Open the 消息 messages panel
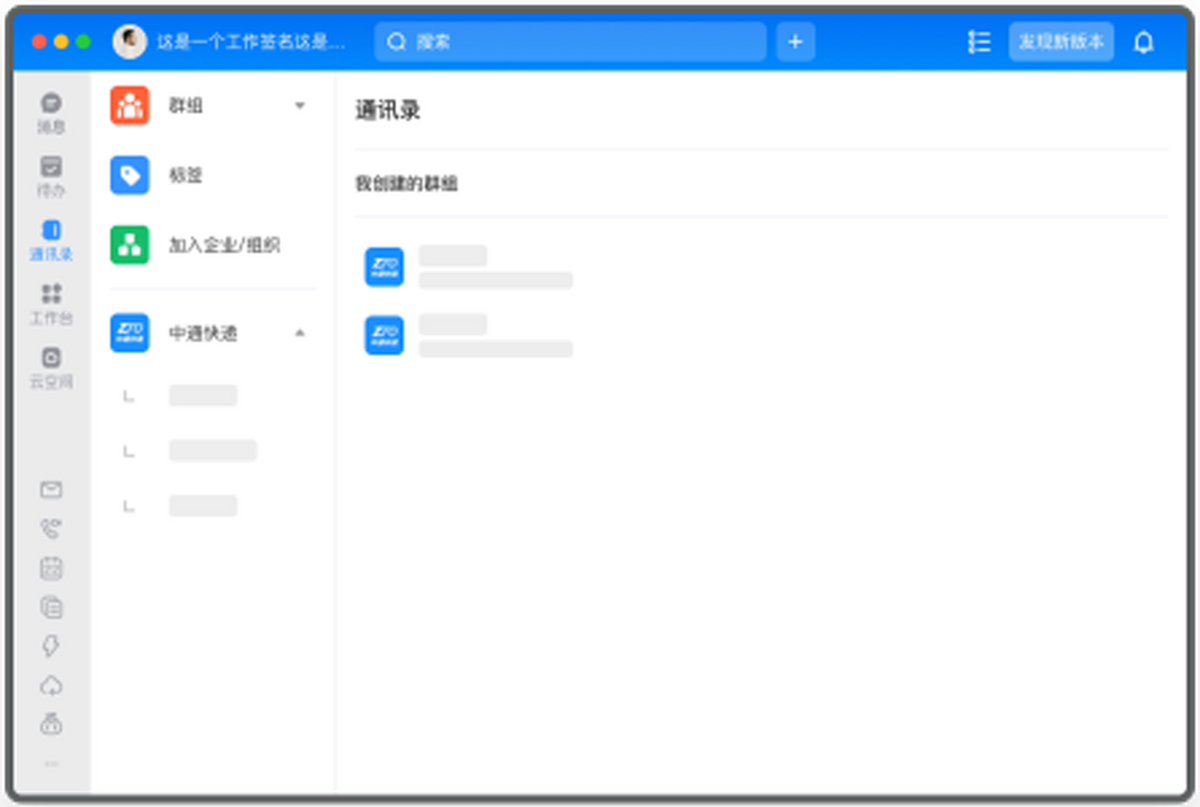The height and width of the screenshot is (807, 1200). point(51,110)
